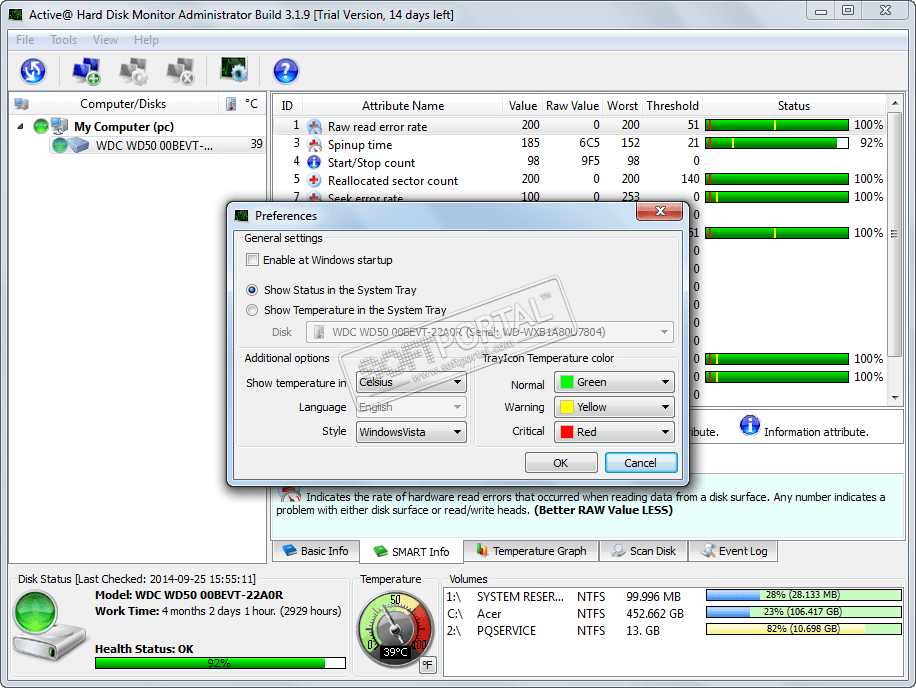Switch to the Event Log tab
This screenshot has height=688, width=916.
tap(733, 551)
